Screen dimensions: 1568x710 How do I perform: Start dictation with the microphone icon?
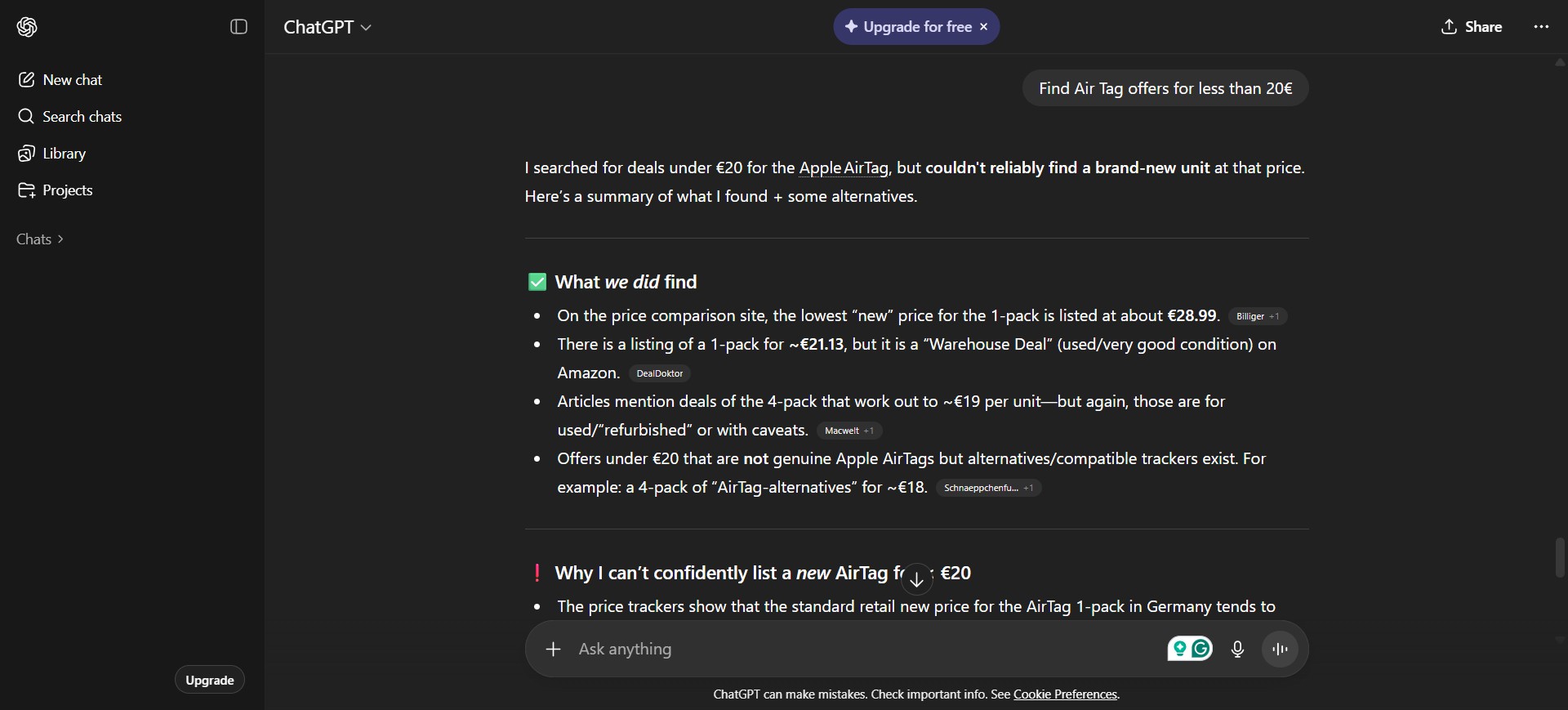coord(1237,650)
